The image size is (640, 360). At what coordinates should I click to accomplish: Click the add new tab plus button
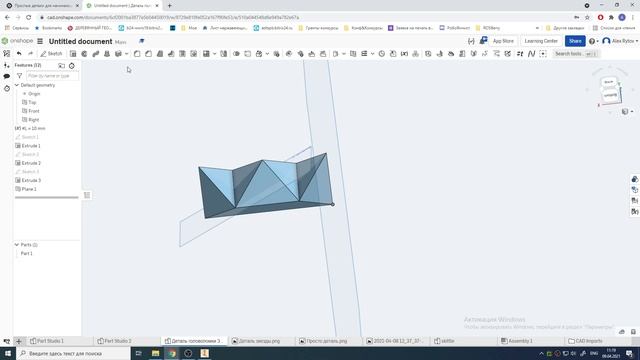pos(19,341)
